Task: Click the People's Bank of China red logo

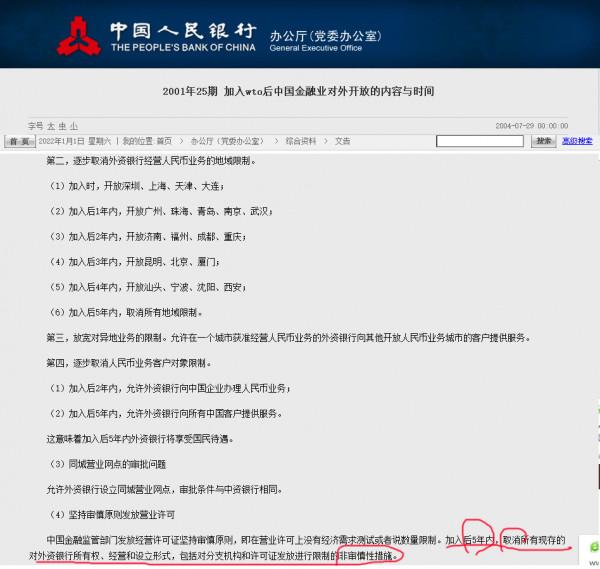Action: click(79, 36)
